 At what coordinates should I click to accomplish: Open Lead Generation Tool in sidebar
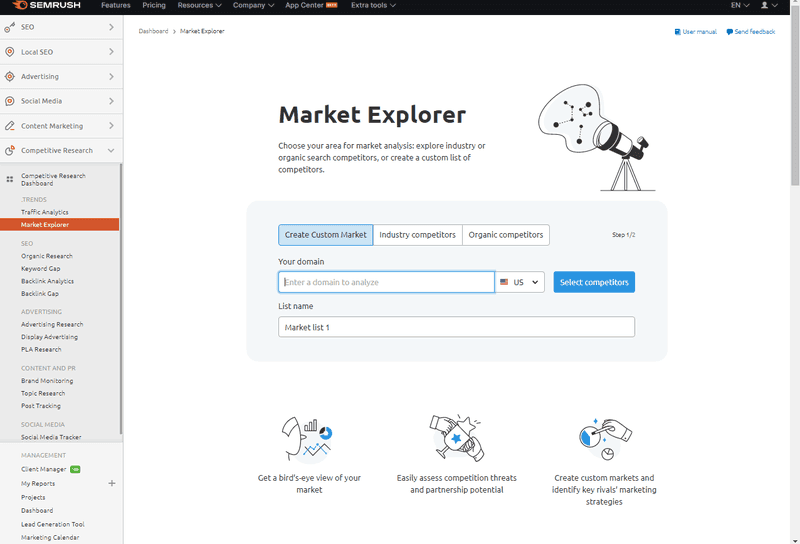[x=53, y=524]
